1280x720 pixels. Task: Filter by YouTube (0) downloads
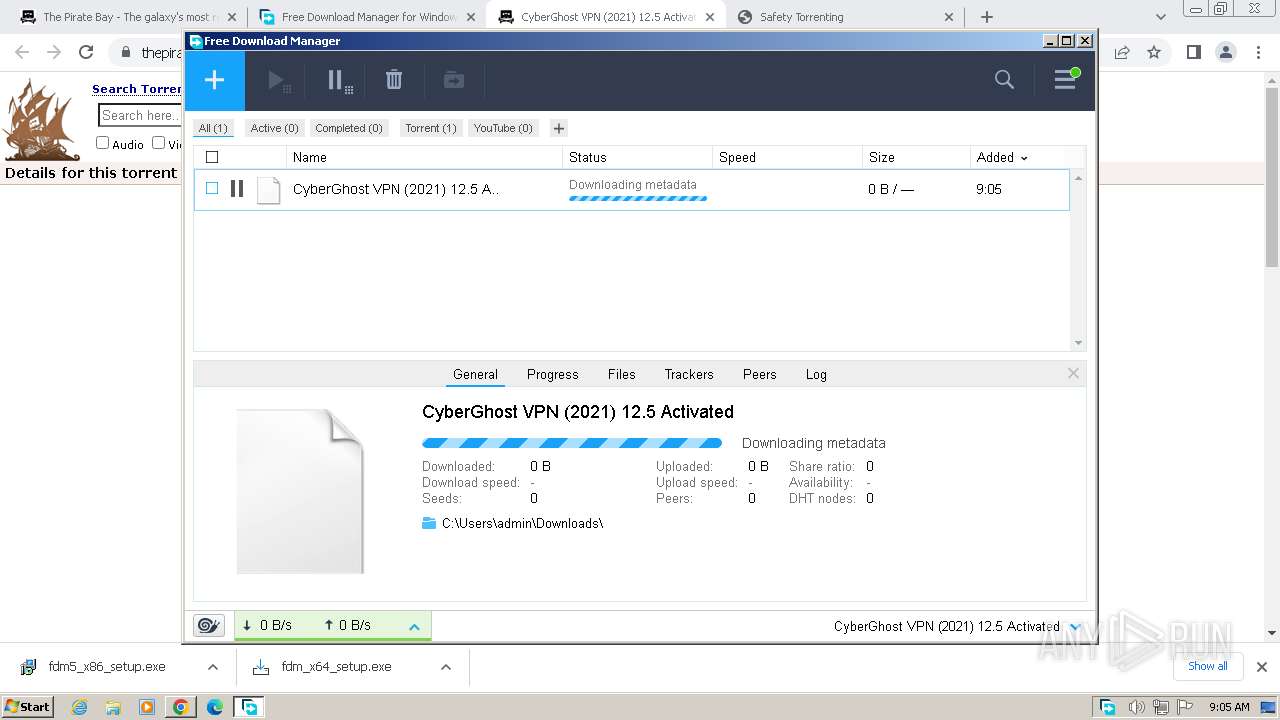coord(503,128)
